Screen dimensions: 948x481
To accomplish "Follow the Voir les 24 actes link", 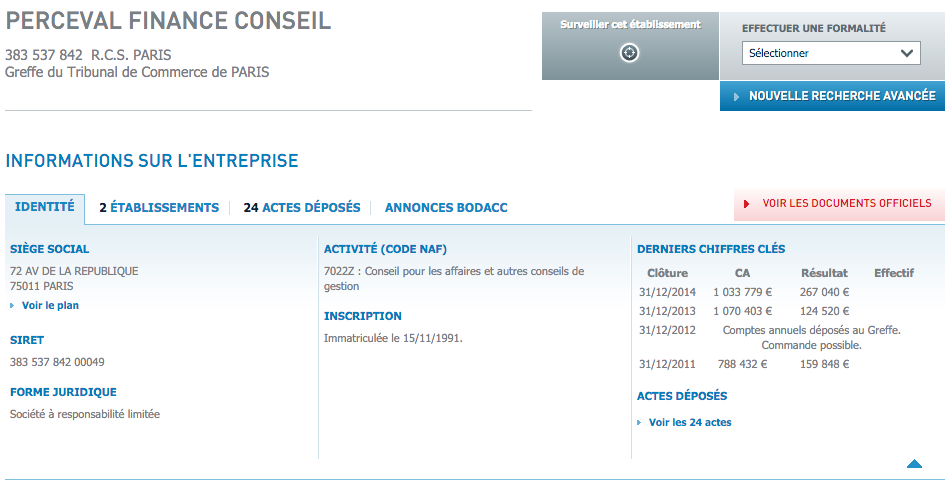I will [x=689, y=423].
